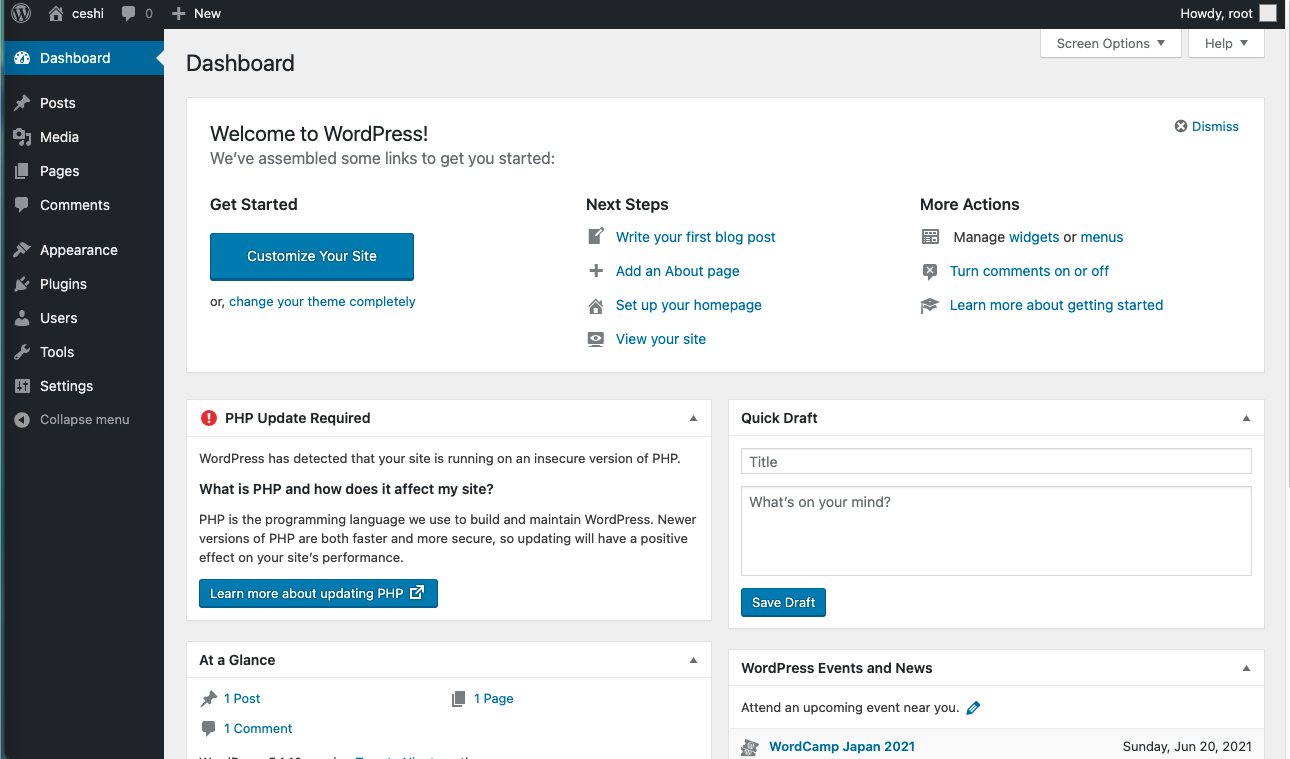1290x759 pixels.
Task: Click the root user avatar
Action: (1268, 13)
